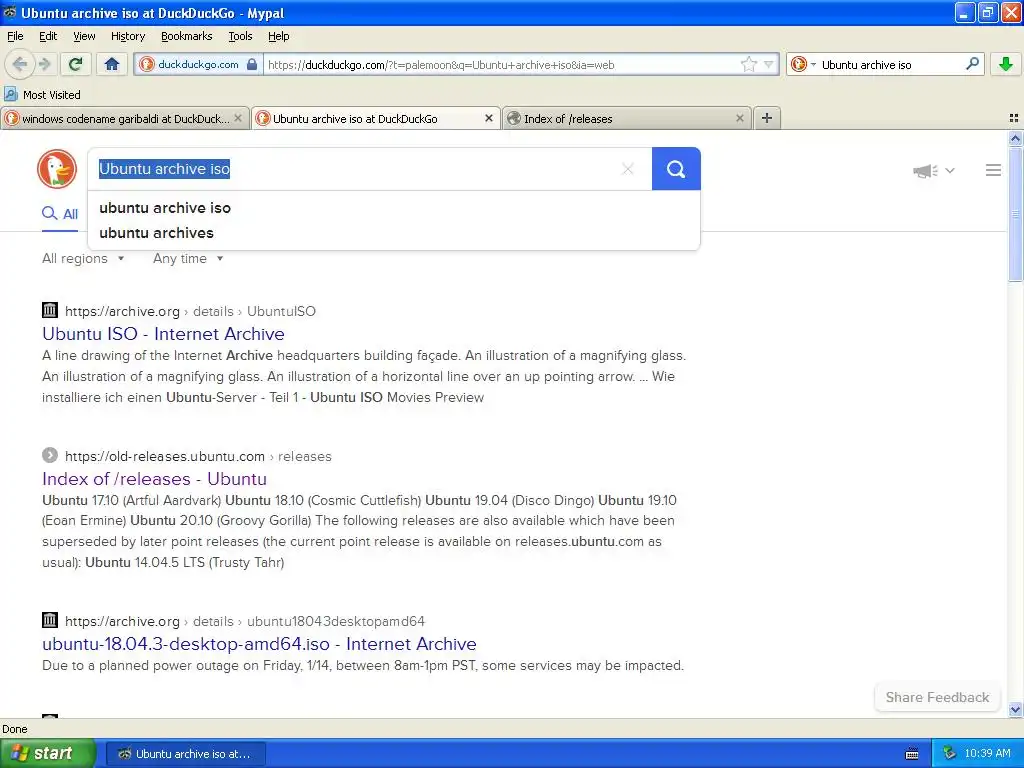Open Ubuntu ISO - Internet Archive result
Screen dimensions: 1024x768
[163, 334]
